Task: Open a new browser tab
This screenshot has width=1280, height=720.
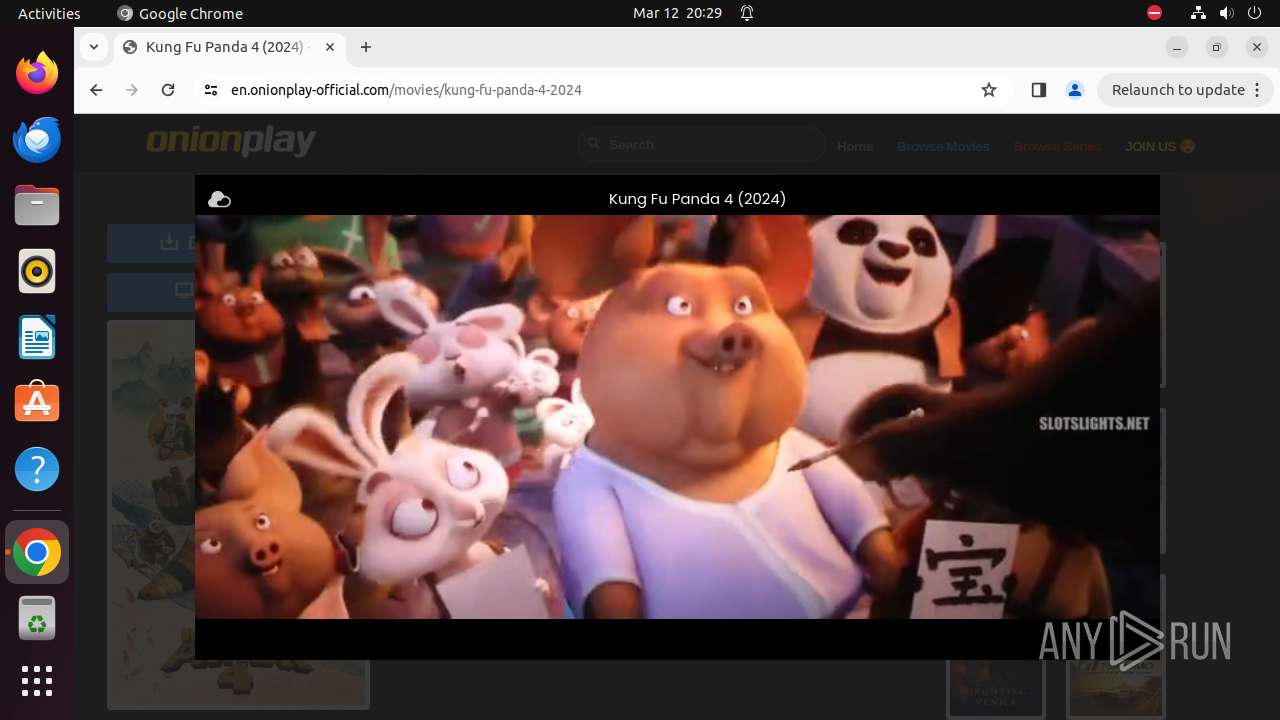Action: pyautogui.click(x=366, y=47)
